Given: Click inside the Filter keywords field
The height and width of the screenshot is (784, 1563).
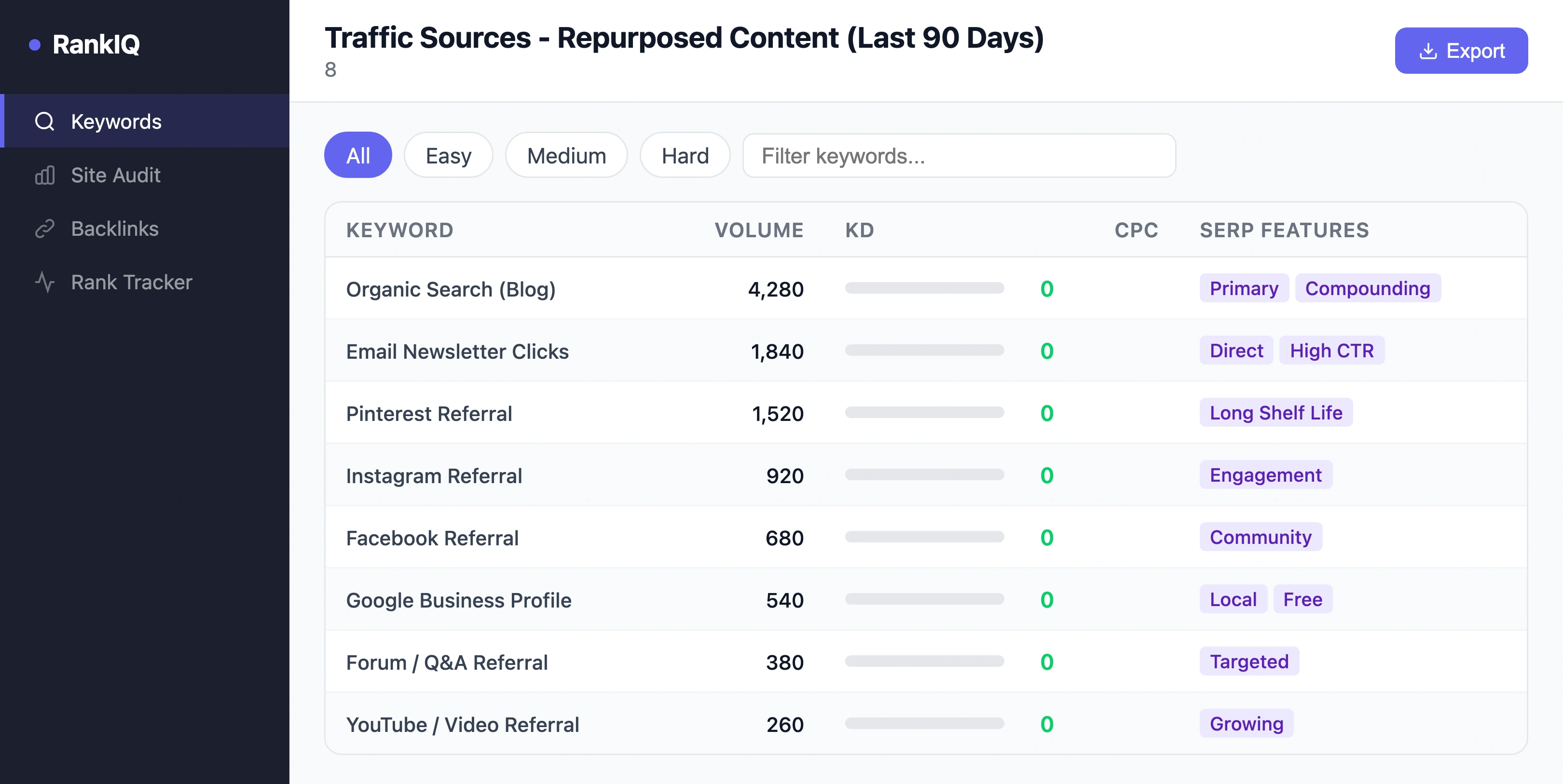Looking at the screenshot, I should [x=959, y=155].
